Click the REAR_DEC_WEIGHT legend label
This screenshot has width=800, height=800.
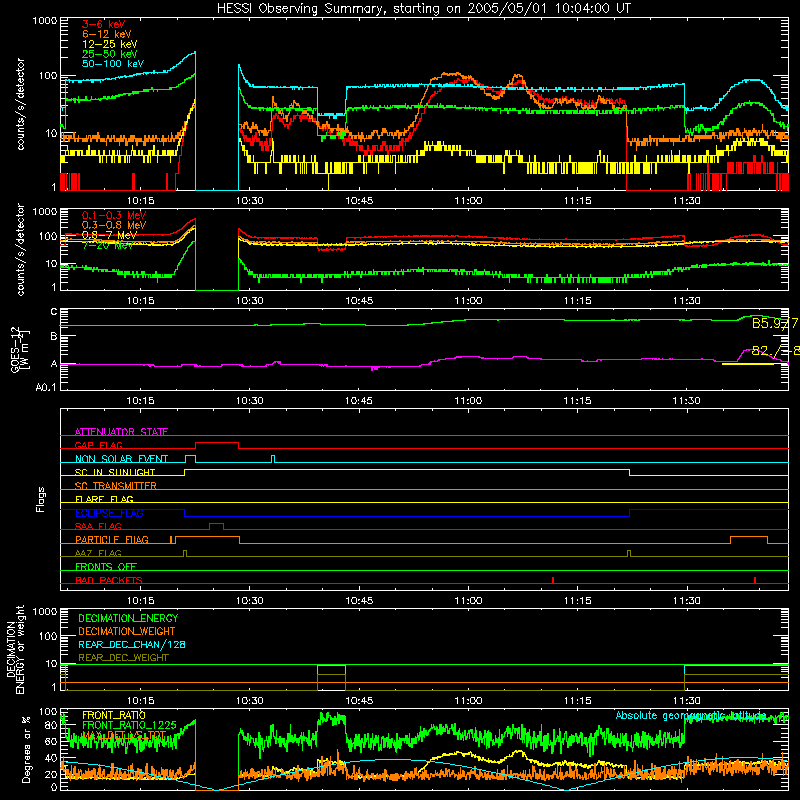click(123, 658)
